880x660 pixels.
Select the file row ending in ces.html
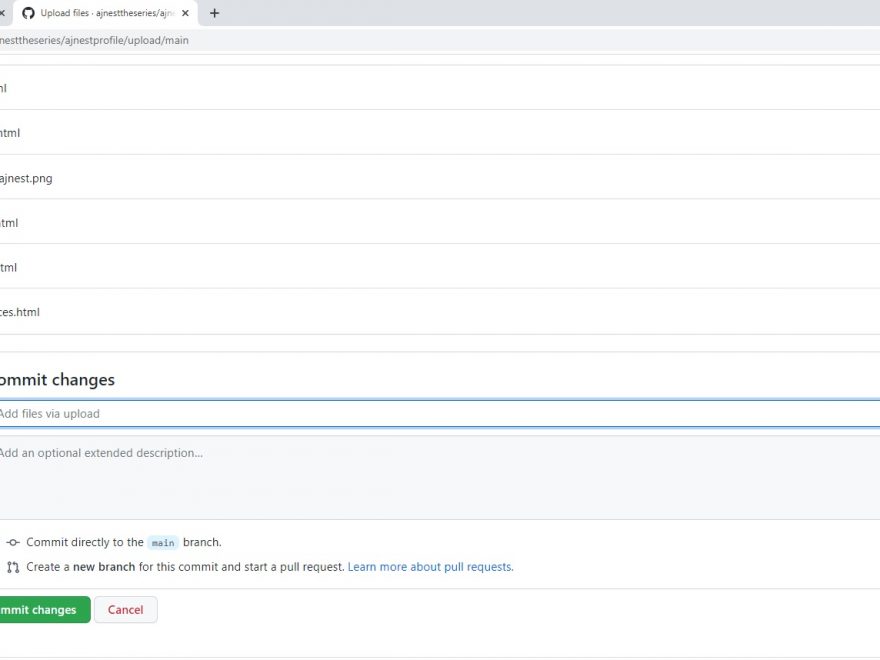tap(20, 312)
